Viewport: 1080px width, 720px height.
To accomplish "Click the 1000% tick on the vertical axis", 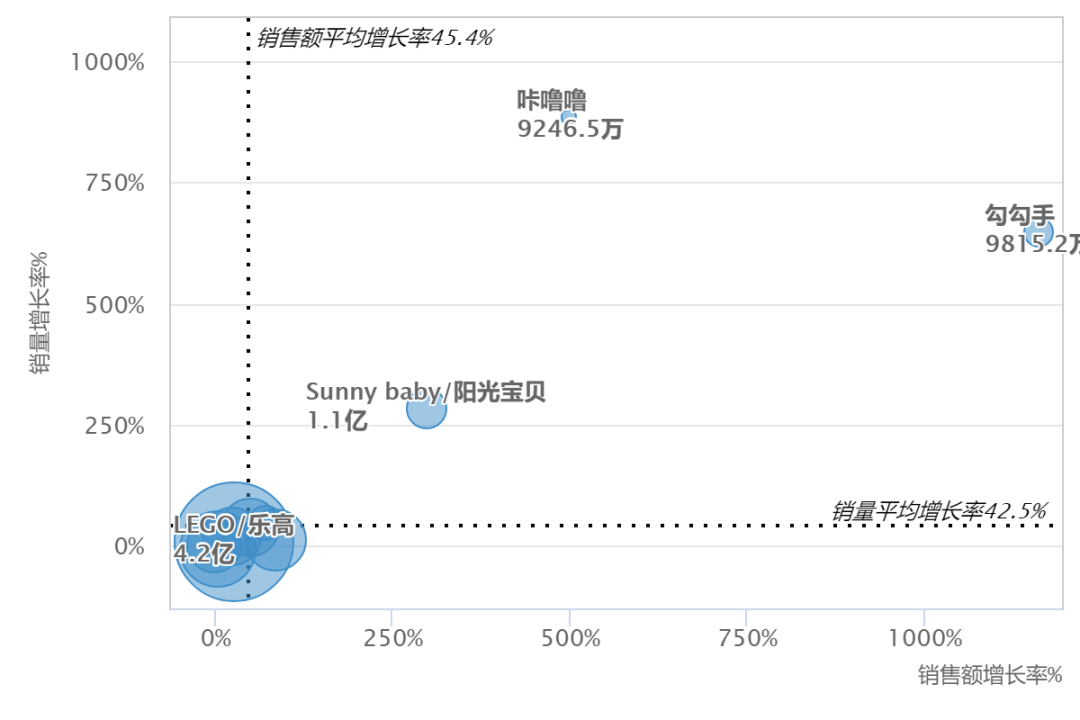I will tap(107, 63).
